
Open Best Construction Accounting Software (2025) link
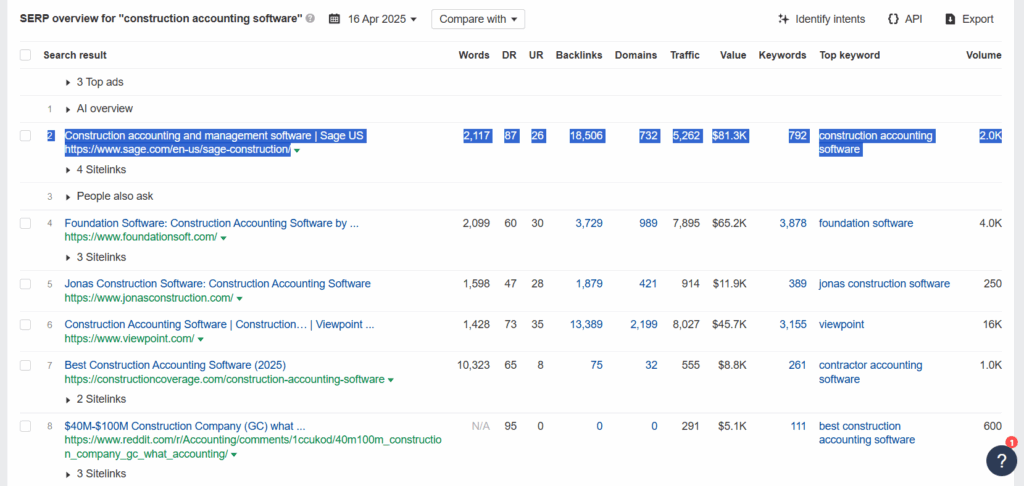175,364
